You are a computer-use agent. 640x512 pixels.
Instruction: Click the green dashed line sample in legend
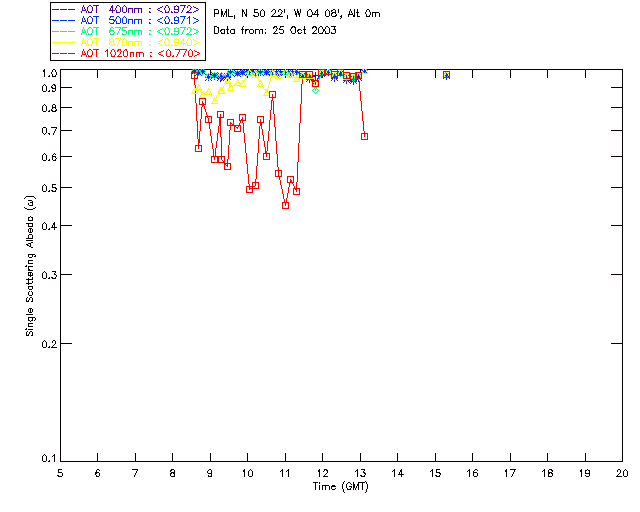(x=64, y=31)
